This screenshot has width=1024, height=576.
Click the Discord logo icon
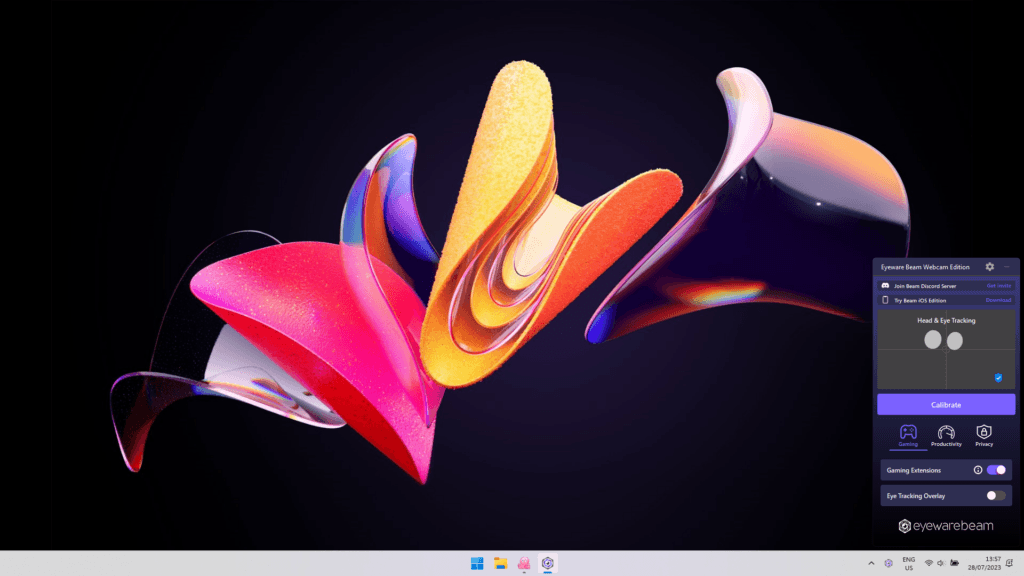885,285
